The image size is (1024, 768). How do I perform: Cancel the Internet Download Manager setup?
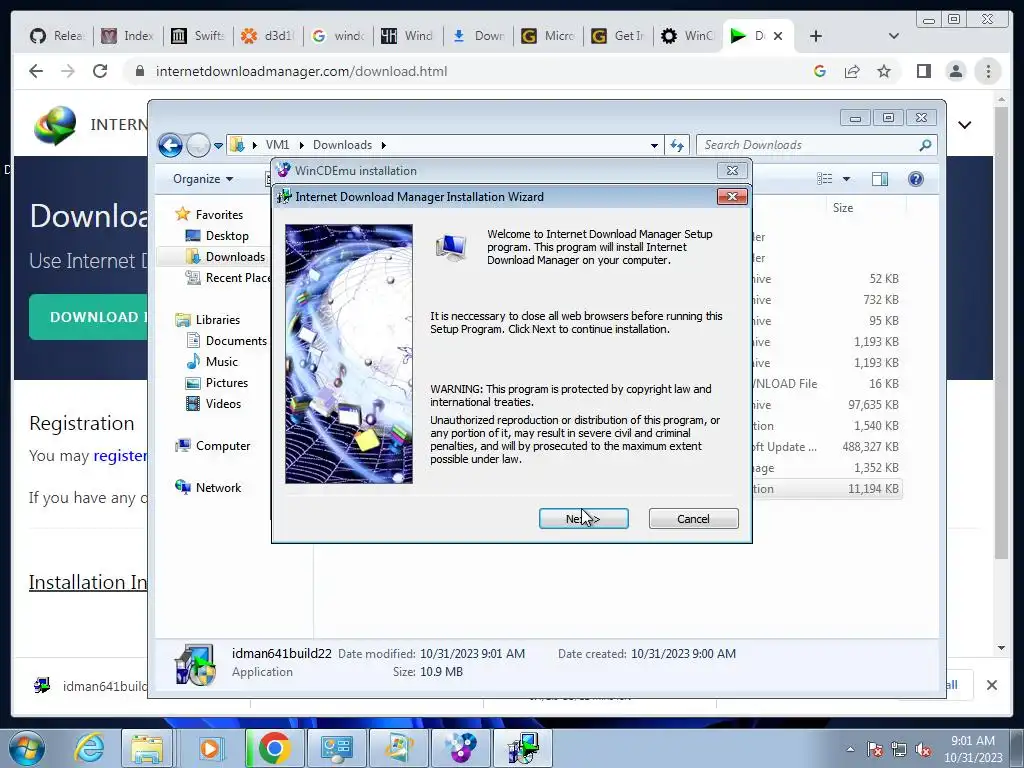coord(694,519)
